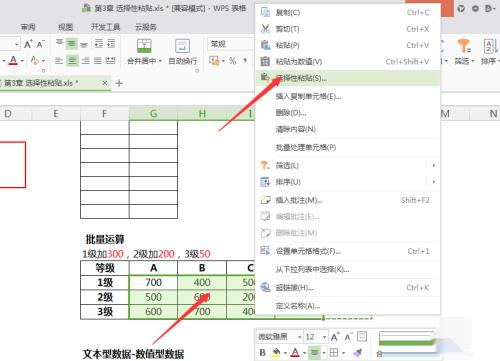This screenshot has height=361, width=500.
Task: Open 设置单元格格式(F)... from the context menu
Action: (348, 251)
